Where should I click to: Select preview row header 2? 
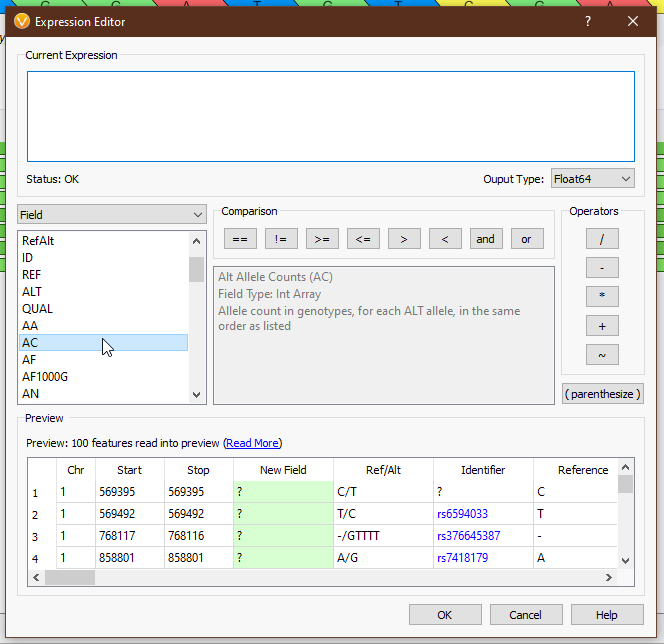(x=42, y=514)
